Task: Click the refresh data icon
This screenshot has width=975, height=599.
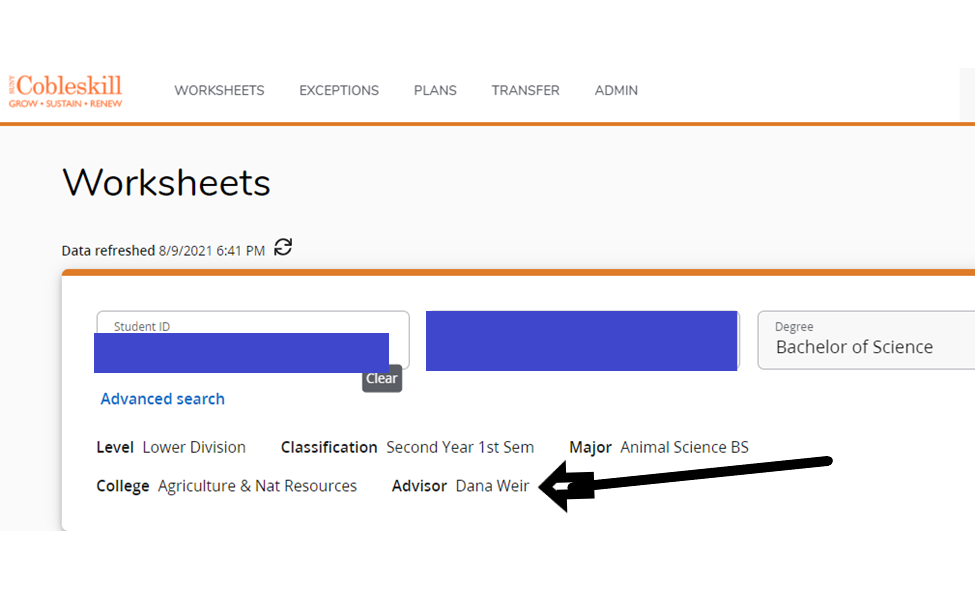Action: point(283,247)
